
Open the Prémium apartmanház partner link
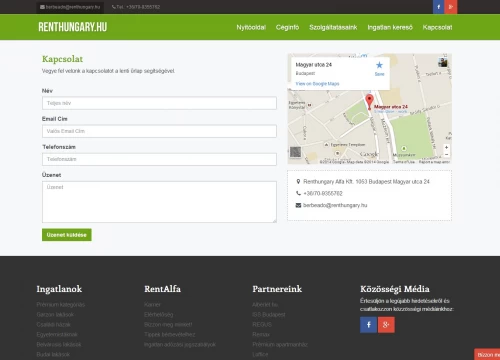click(280, 345)
